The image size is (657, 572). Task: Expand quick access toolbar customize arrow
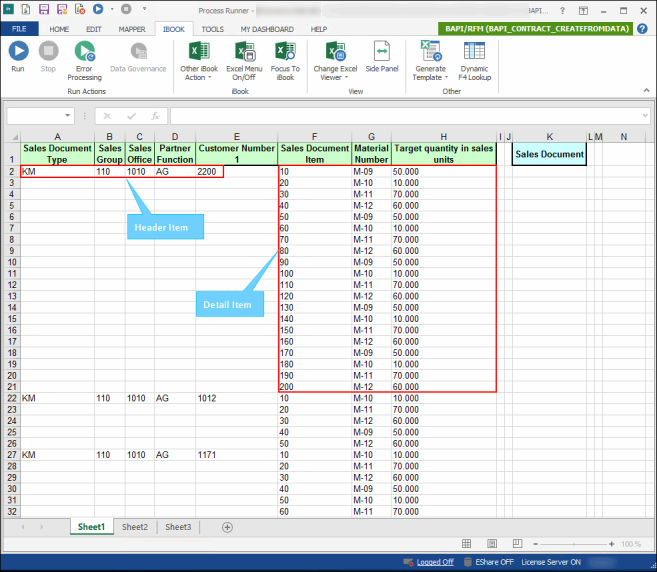(144, 9)
